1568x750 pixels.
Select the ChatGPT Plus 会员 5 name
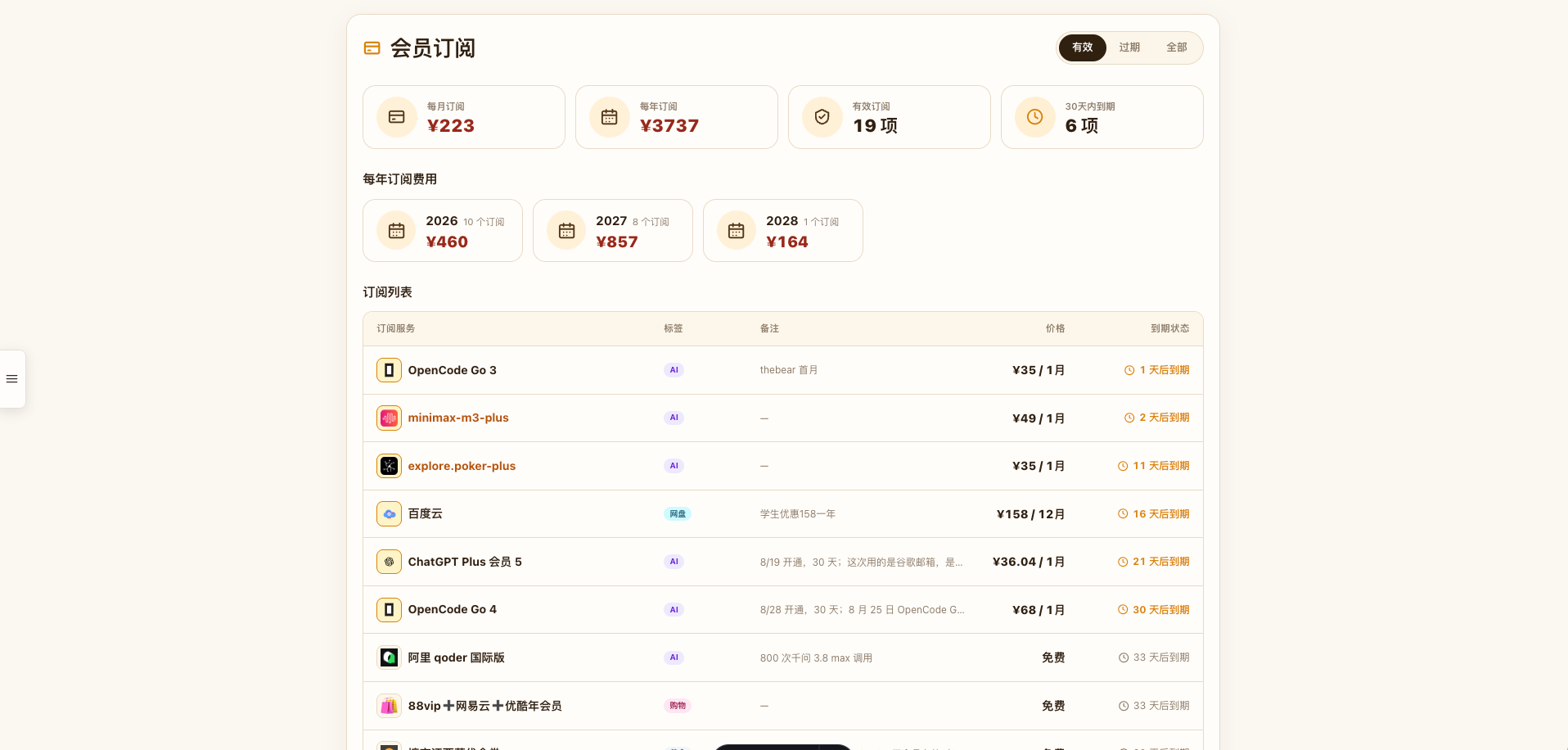tap(465, 562)
